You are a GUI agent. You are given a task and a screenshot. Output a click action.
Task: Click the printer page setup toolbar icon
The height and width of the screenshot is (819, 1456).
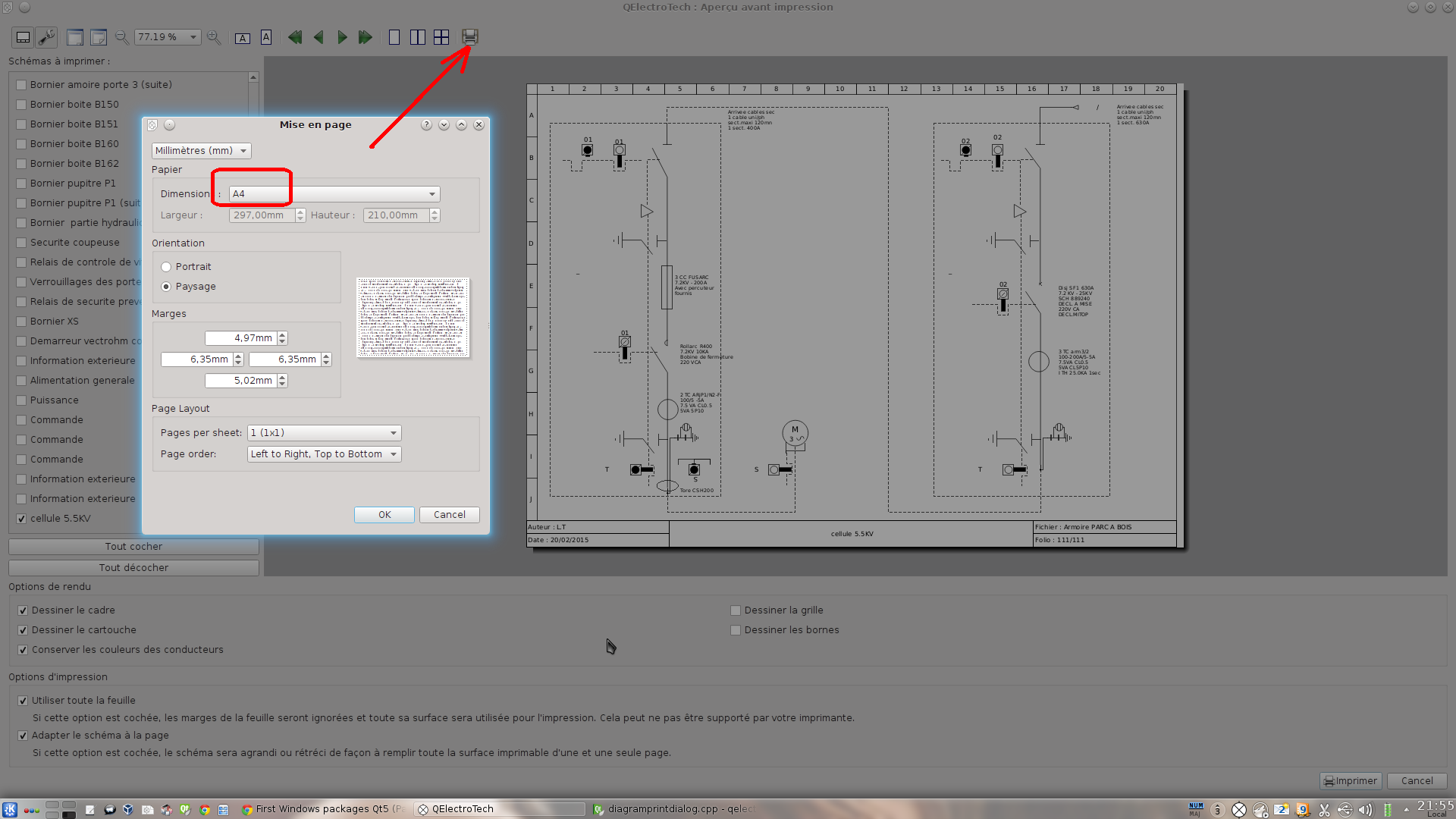[x=470, y=37]
